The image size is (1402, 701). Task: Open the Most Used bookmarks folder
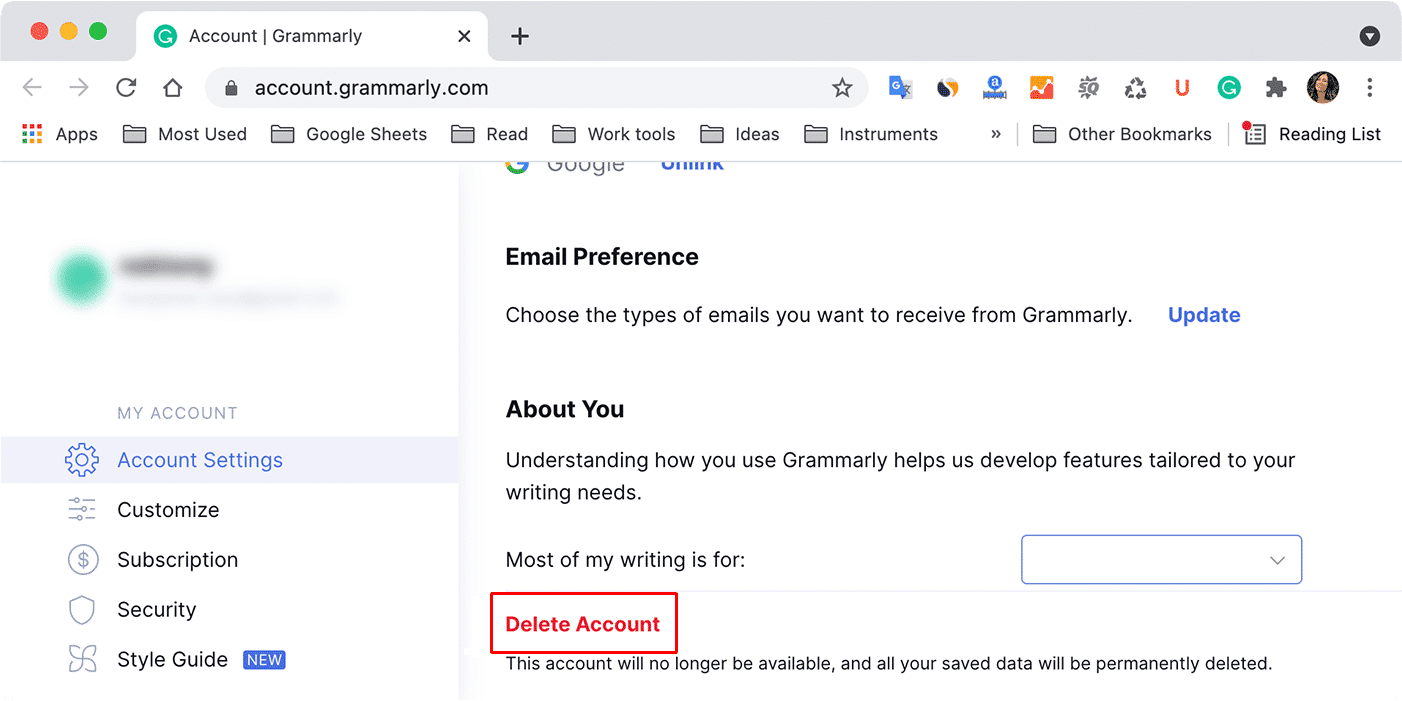(x=185, y=134)
